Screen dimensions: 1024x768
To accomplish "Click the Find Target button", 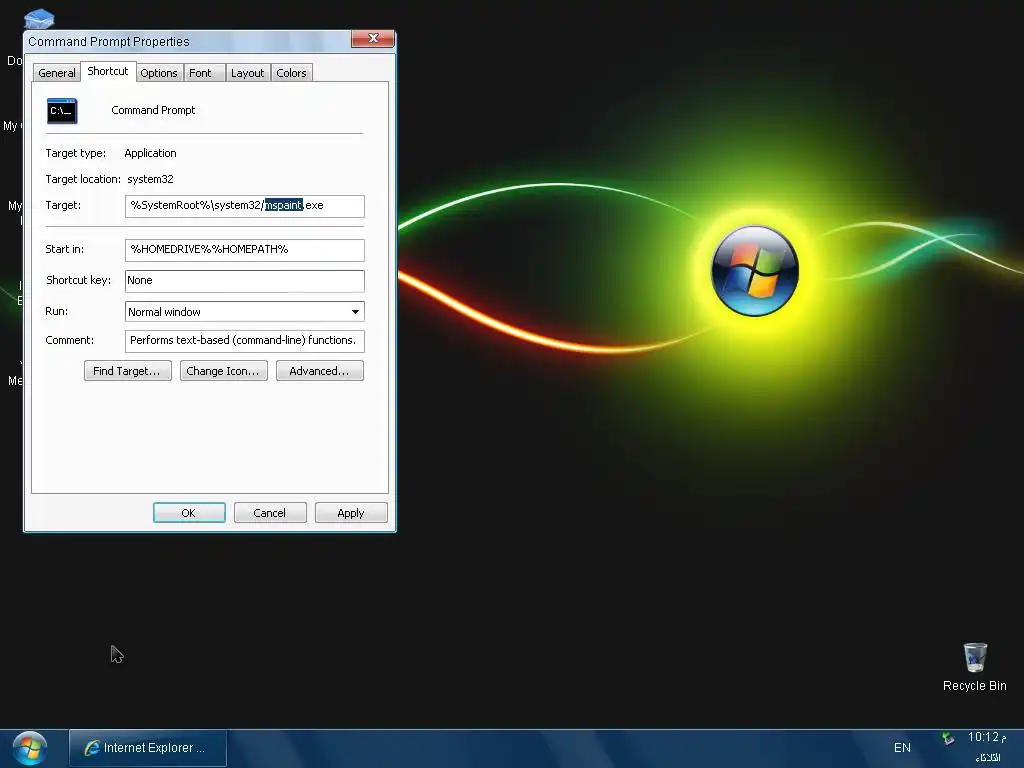I will [127, 371].
